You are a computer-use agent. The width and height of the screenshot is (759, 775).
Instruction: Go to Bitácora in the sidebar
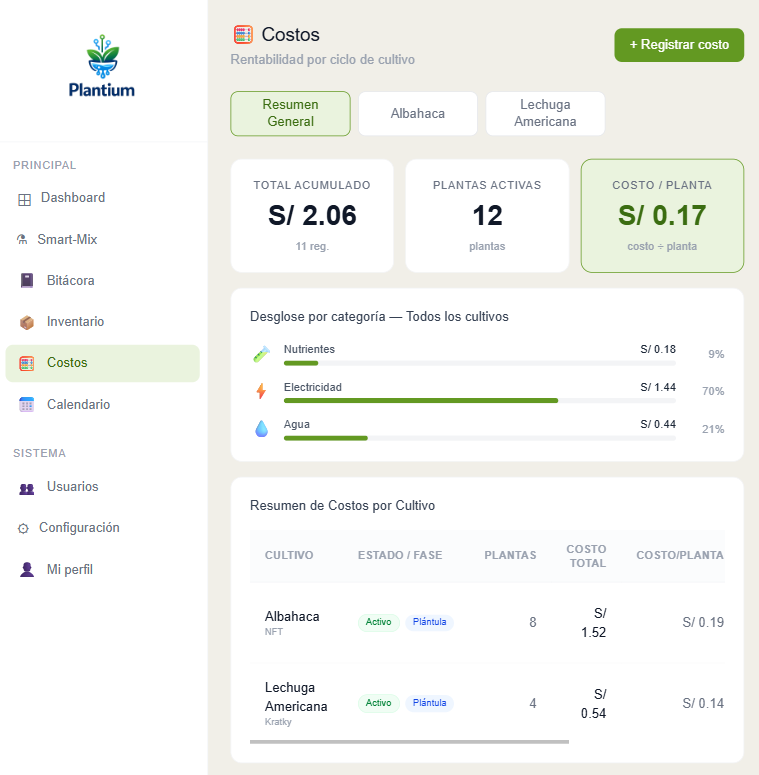pyautogui.click(x=102, y=280)
